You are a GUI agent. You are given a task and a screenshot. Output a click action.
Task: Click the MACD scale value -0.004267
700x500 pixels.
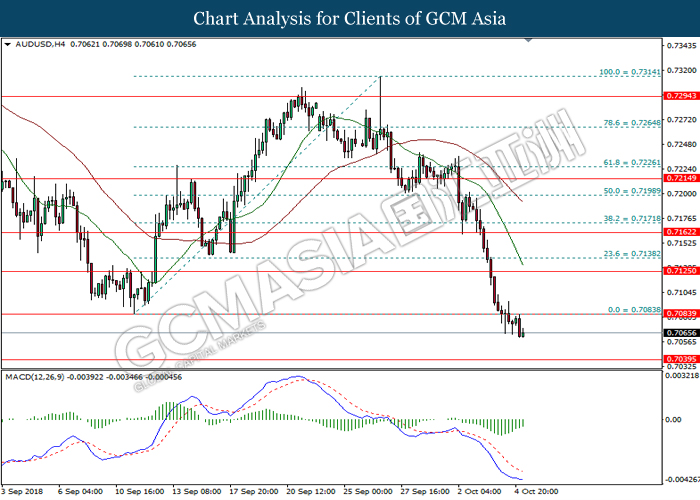(x=682, y=479)
